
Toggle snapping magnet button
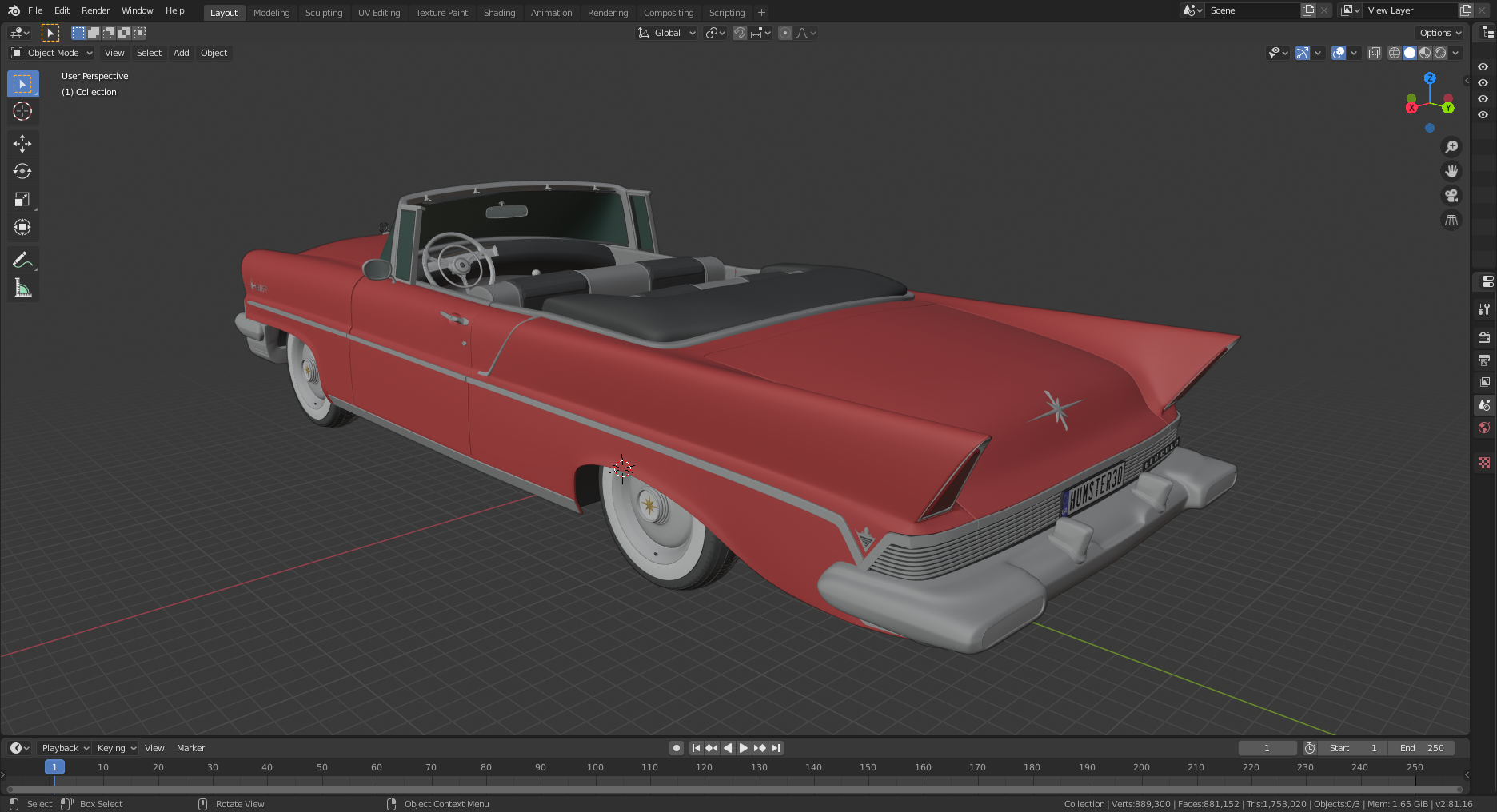click(740, 33)
